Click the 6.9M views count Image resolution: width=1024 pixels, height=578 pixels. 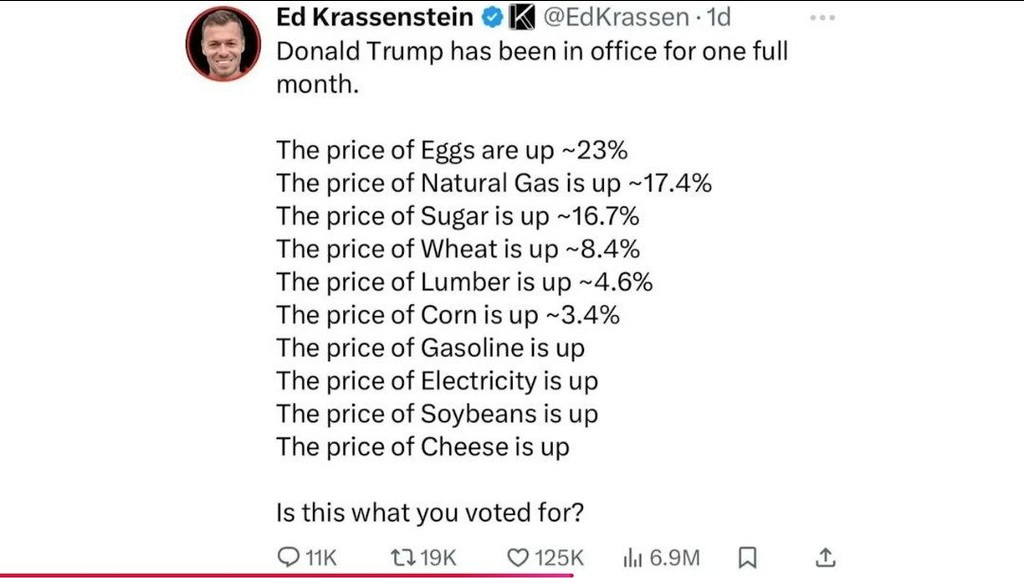click(675, 557)
